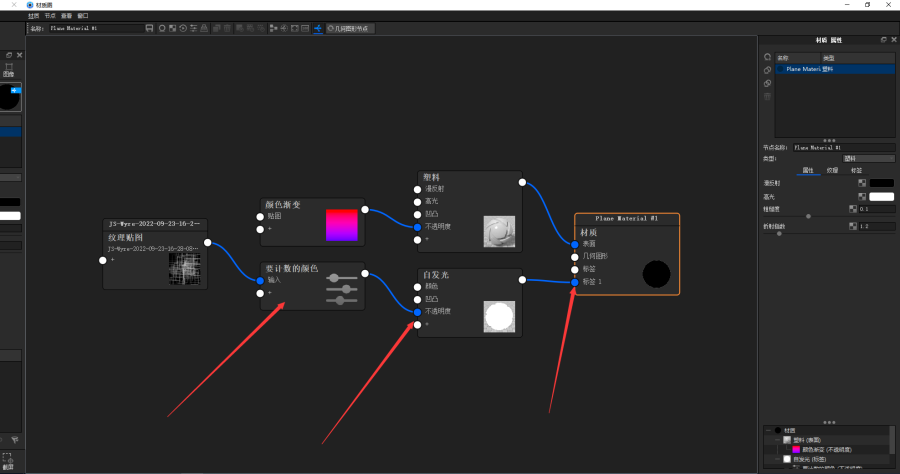Screen dimensions: 900x474
Task: Collapse the 材质 root tree node
Action: [x=767, y=430]
